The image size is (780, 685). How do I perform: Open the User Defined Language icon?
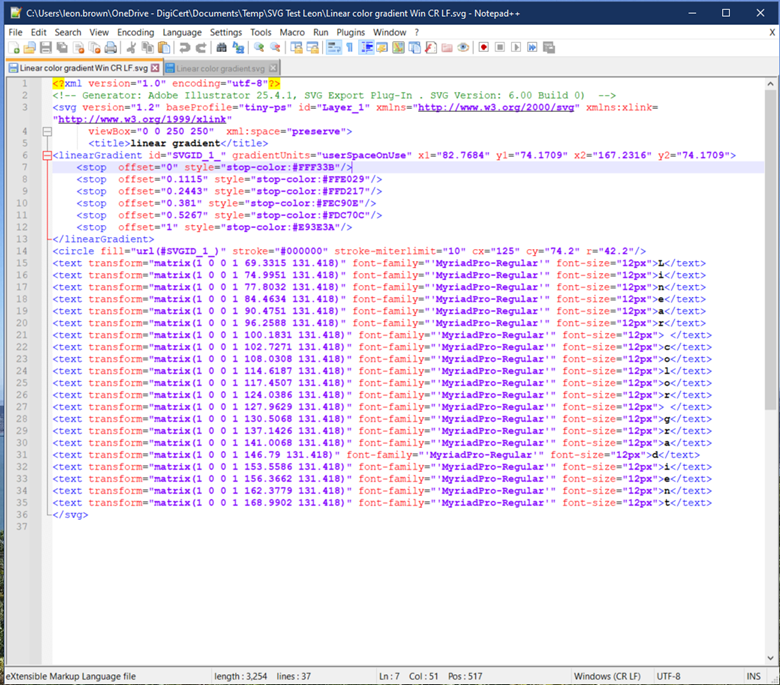click(382, 48)
